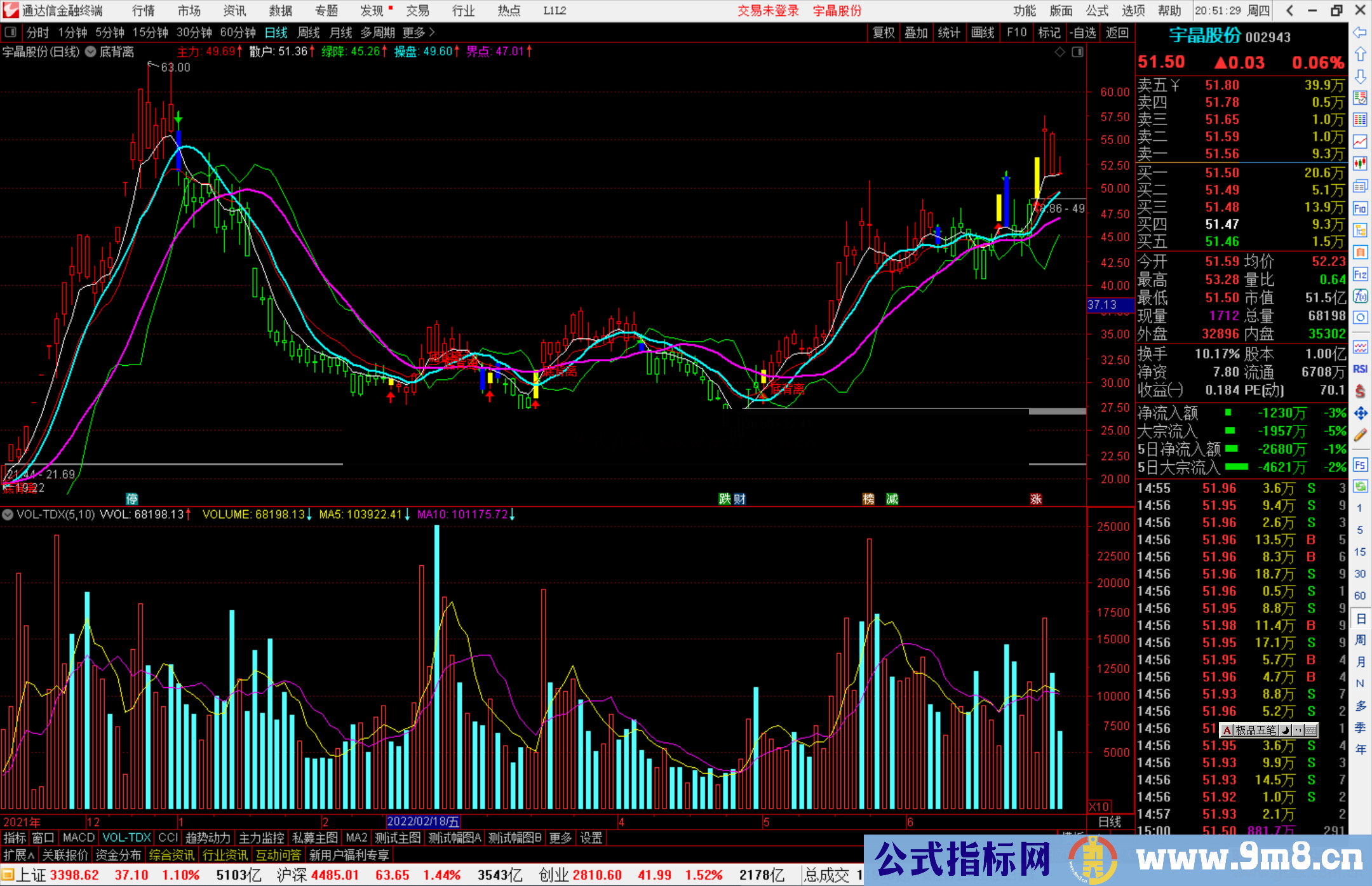1372x886 pixels.
Task: Click the candlestick chart sidebar icon
Action: point(1360,163)
